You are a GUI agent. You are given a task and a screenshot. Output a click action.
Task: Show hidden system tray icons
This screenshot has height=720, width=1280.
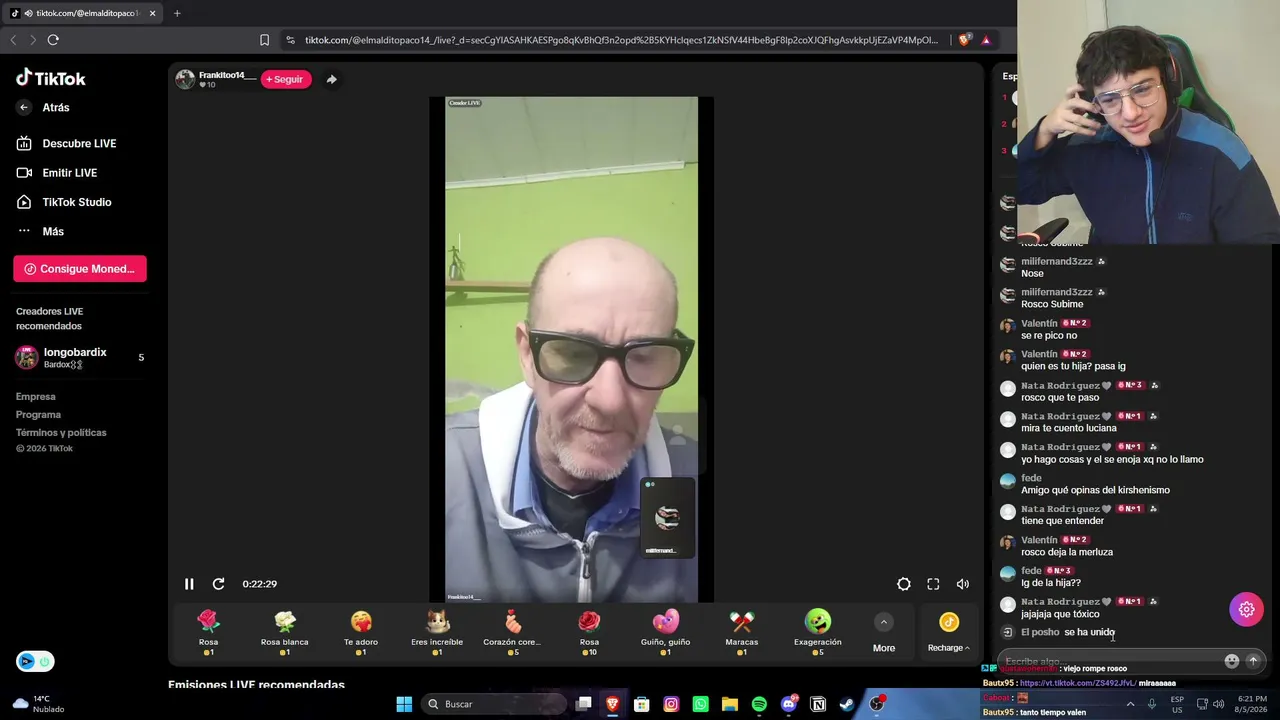coord(1130,704)
